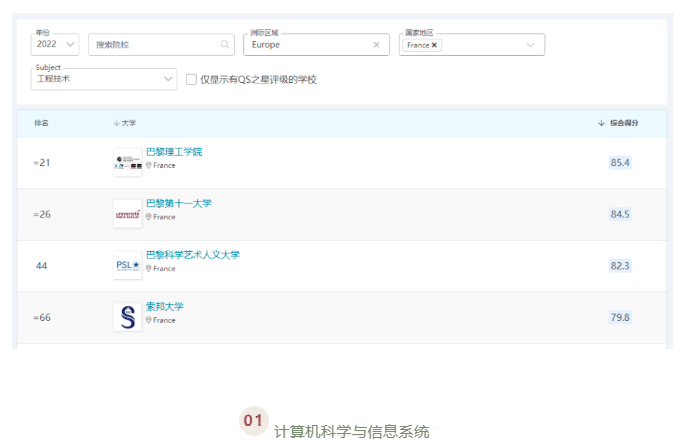Click the score 82.3
691x445 pixels.
tap(620, 266)
